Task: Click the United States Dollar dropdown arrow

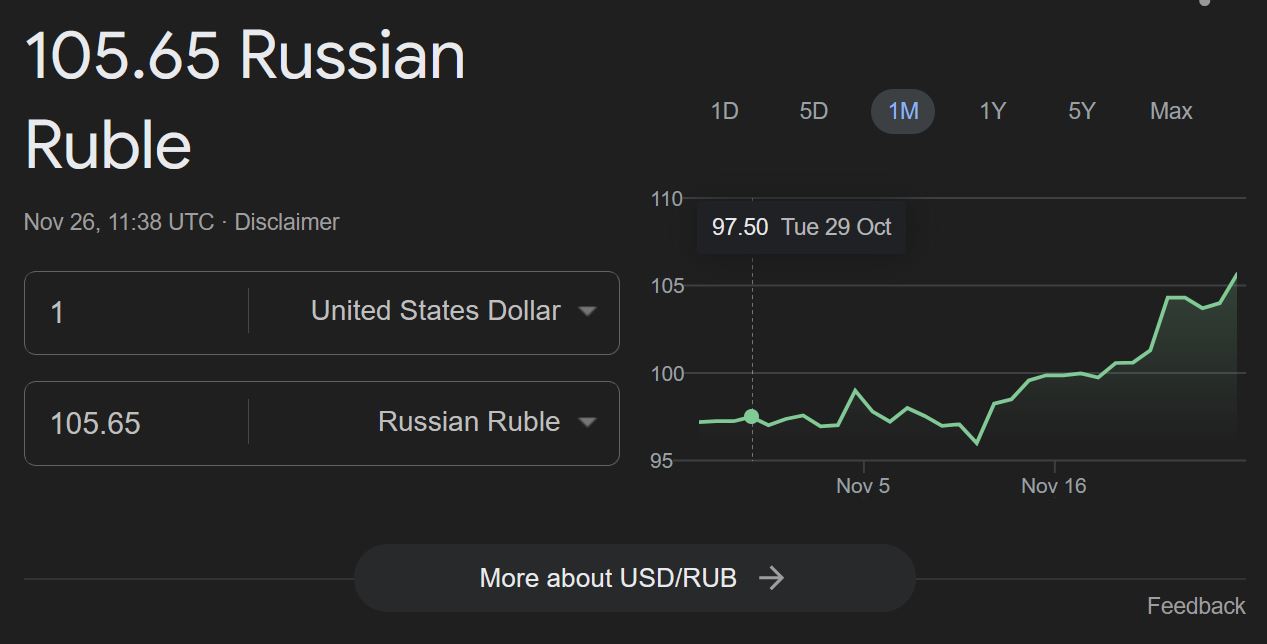Action: 588,311
